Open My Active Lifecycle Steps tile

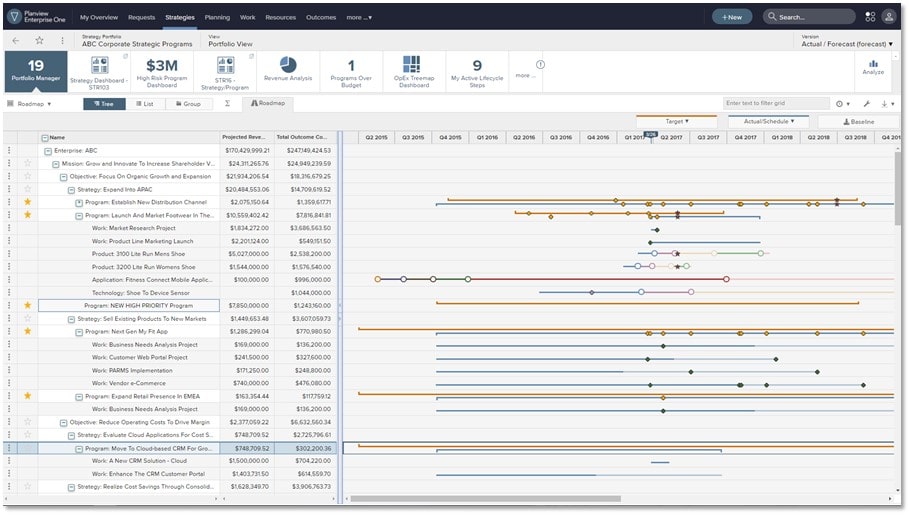click(477, 71)
